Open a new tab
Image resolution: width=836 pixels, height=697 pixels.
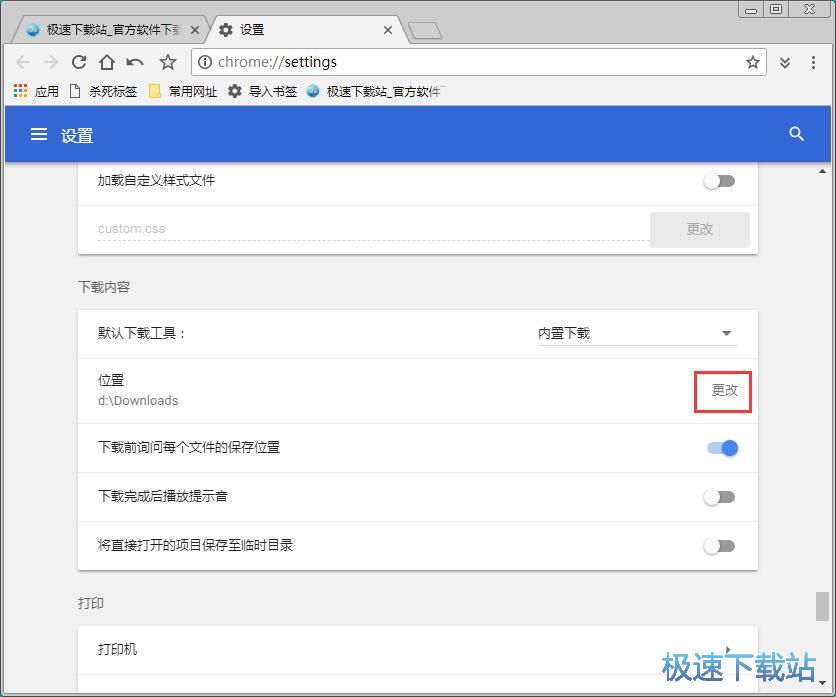point(425,31)
